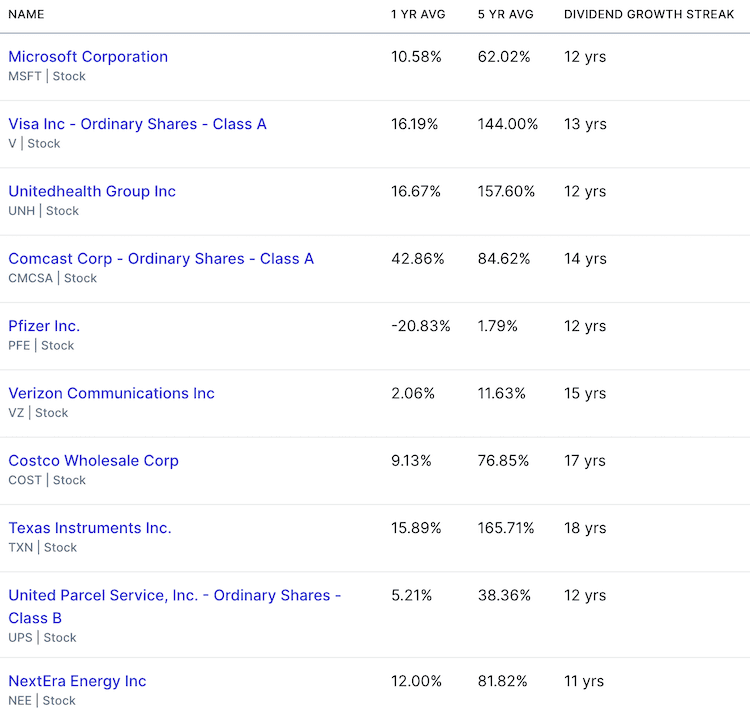Click NextEra's 81.82% 5 year average

point(503,681)
